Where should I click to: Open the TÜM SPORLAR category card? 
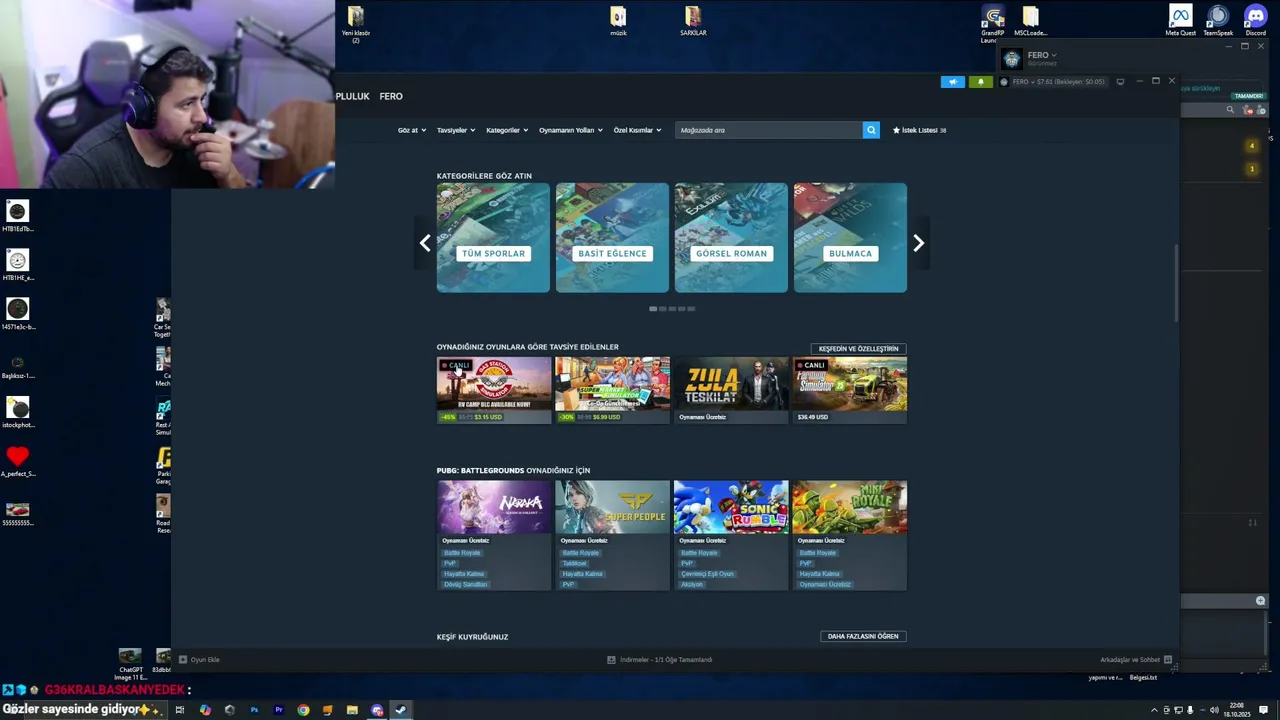493,238
